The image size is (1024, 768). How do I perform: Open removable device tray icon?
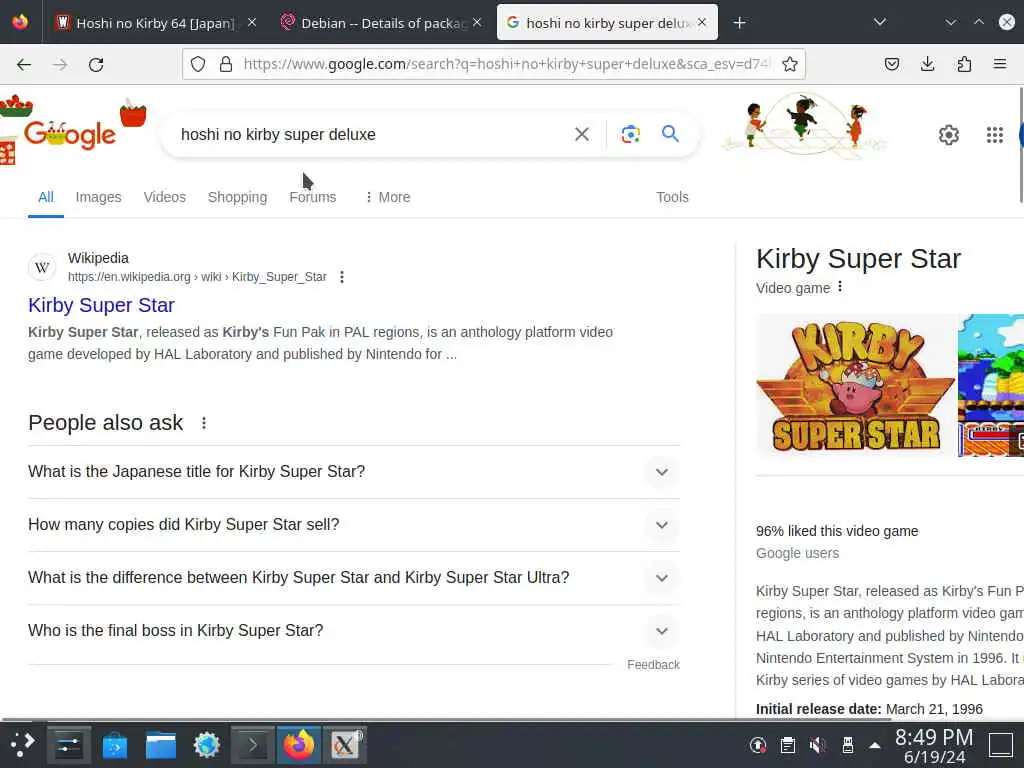848,744
